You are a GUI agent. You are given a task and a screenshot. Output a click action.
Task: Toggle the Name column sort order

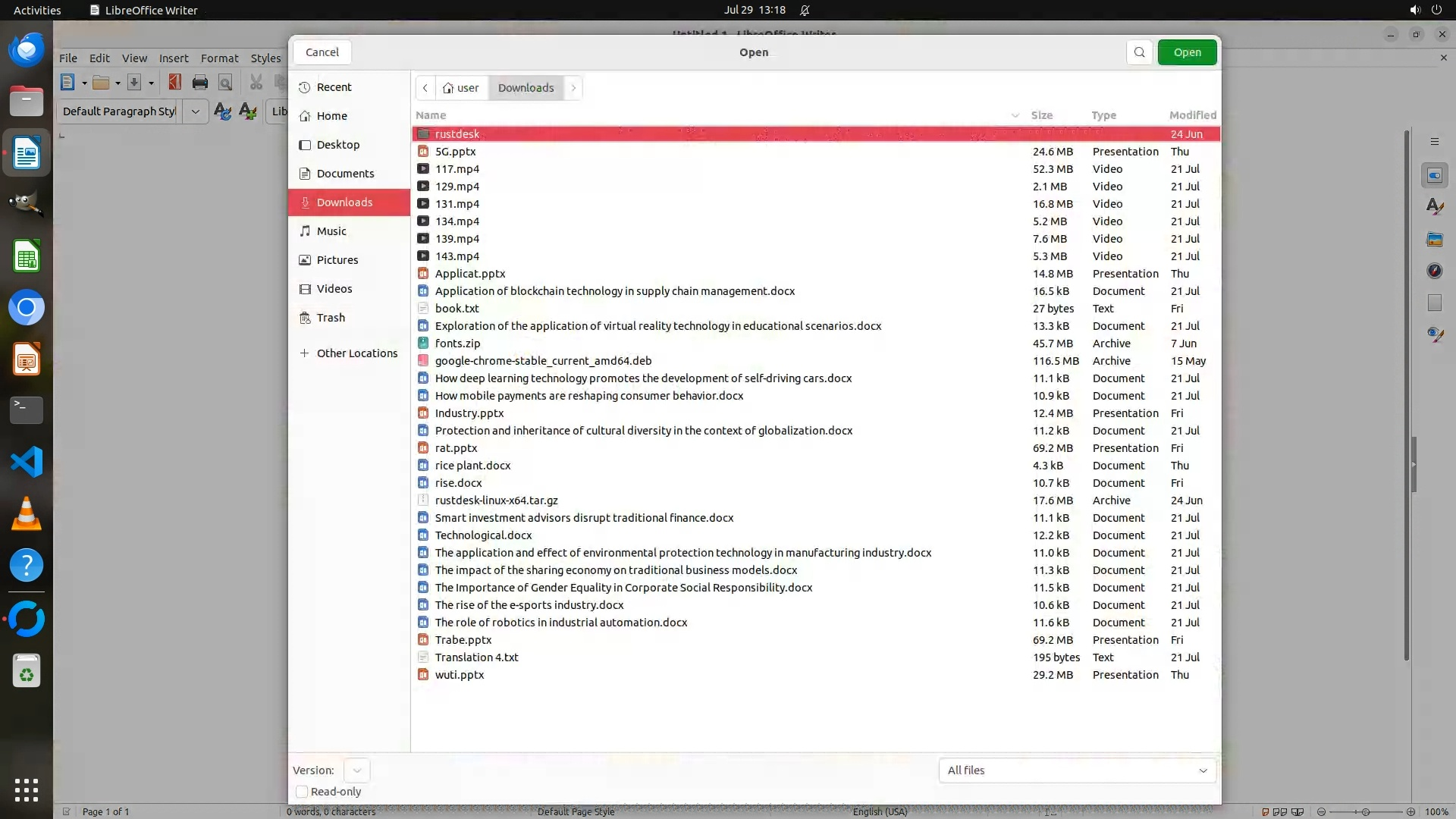click(431, 115)
